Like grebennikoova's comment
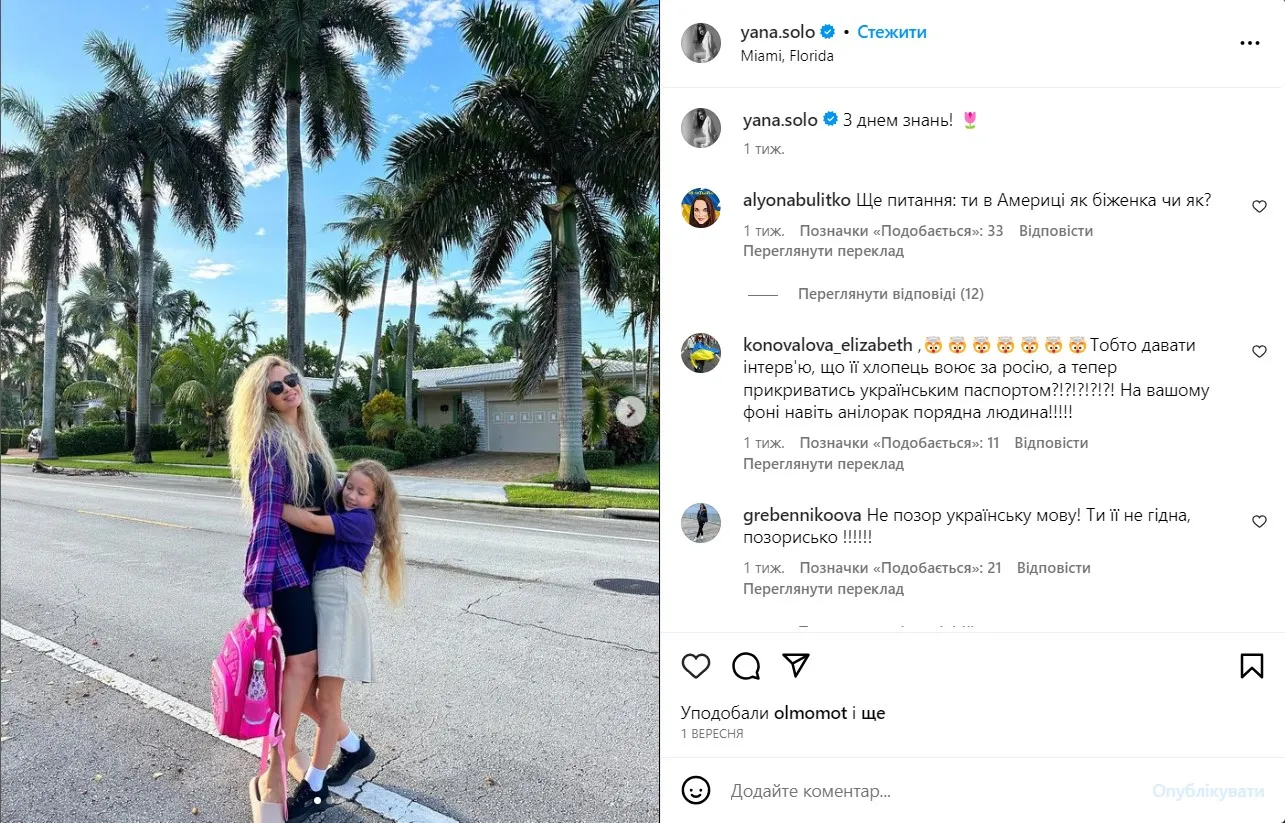Screen dimensions: 1285x823 tap(1260, 522)
